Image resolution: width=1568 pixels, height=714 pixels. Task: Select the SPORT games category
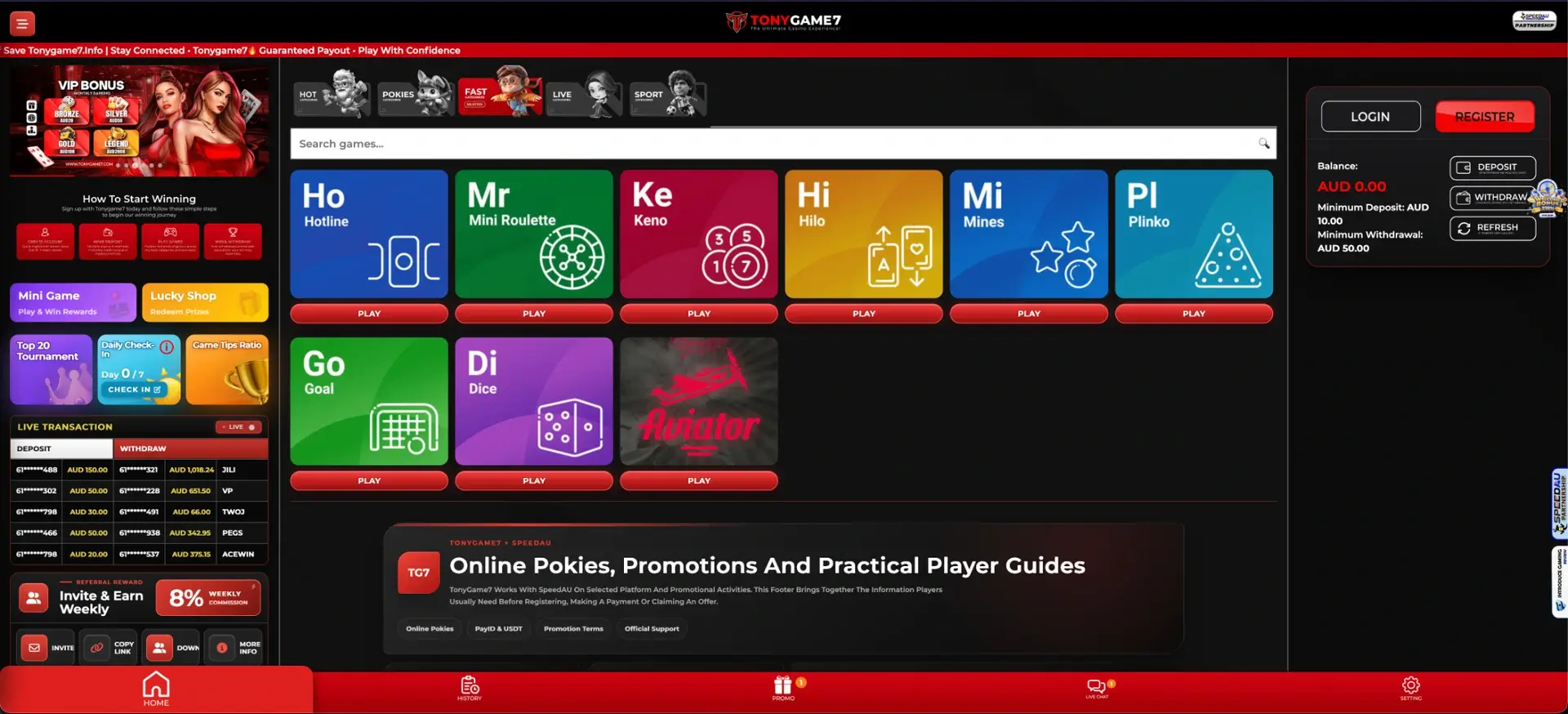[x=667, y=94]
